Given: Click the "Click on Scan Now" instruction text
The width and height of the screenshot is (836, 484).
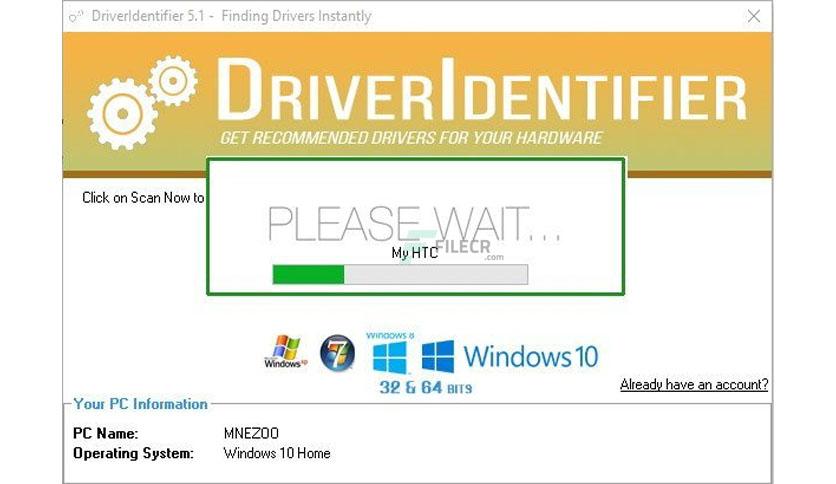Looking at the screenshot, I should (143, 198).
